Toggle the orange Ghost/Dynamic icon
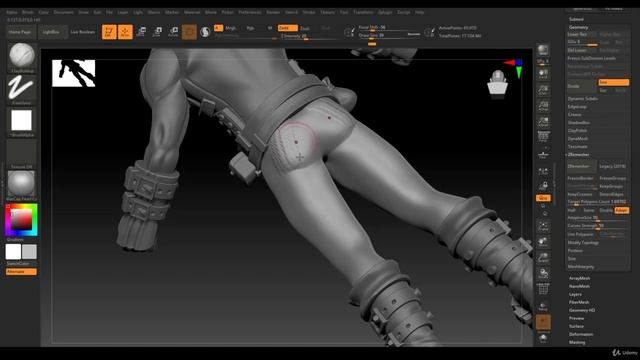Screen dimensions: 640x360 (543, 322)
